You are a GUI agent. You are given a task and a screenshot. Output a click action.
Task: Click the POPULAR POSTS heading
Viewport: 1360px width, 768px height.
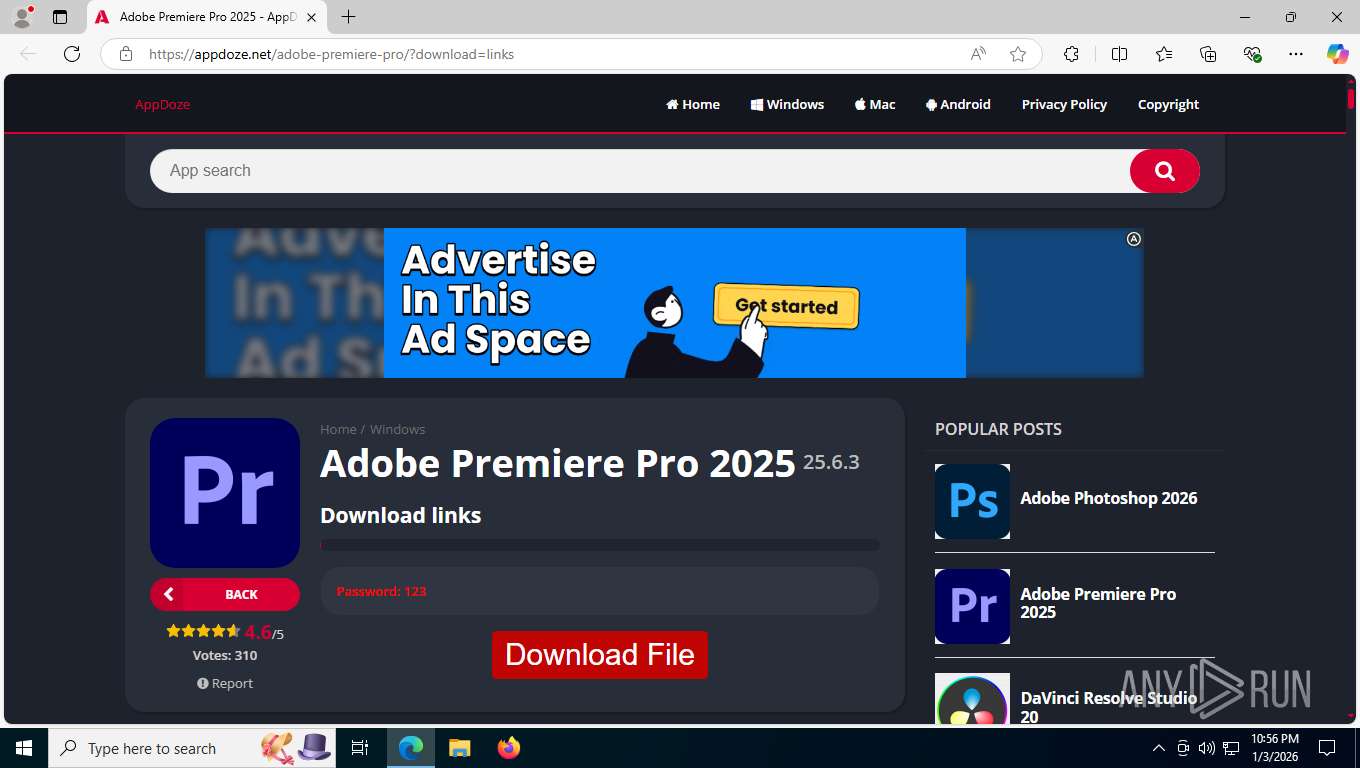click(x=998, y=429)
